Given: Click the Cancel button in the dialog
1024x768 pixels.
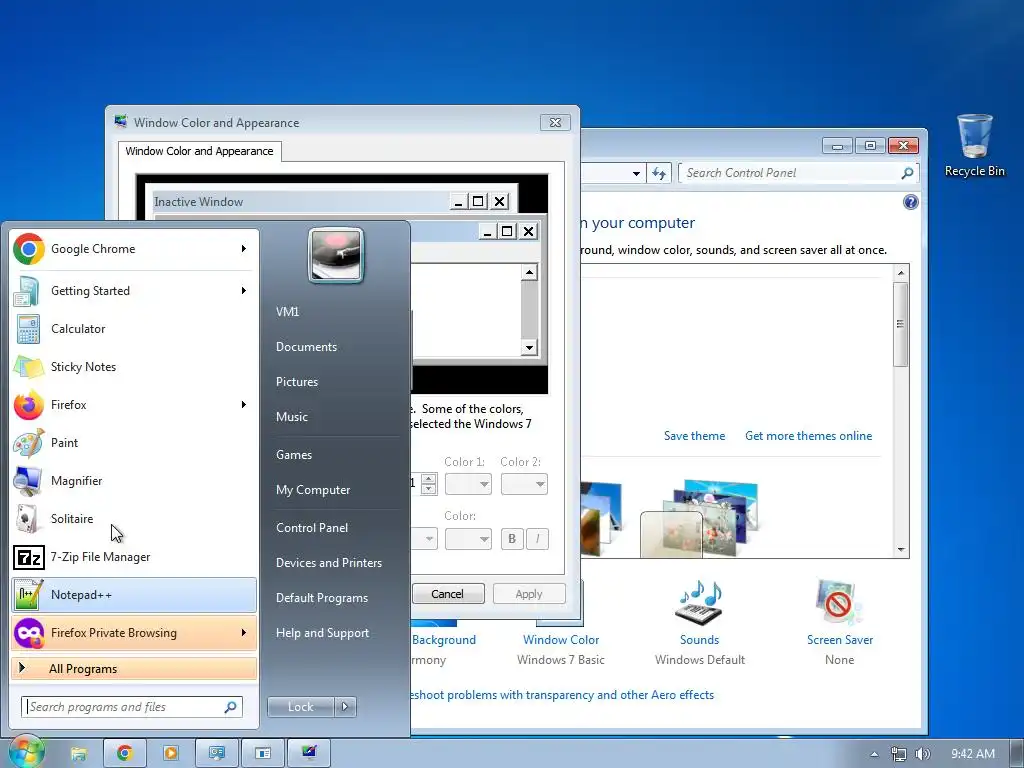Looking at the screenshot, I should 447,594.
